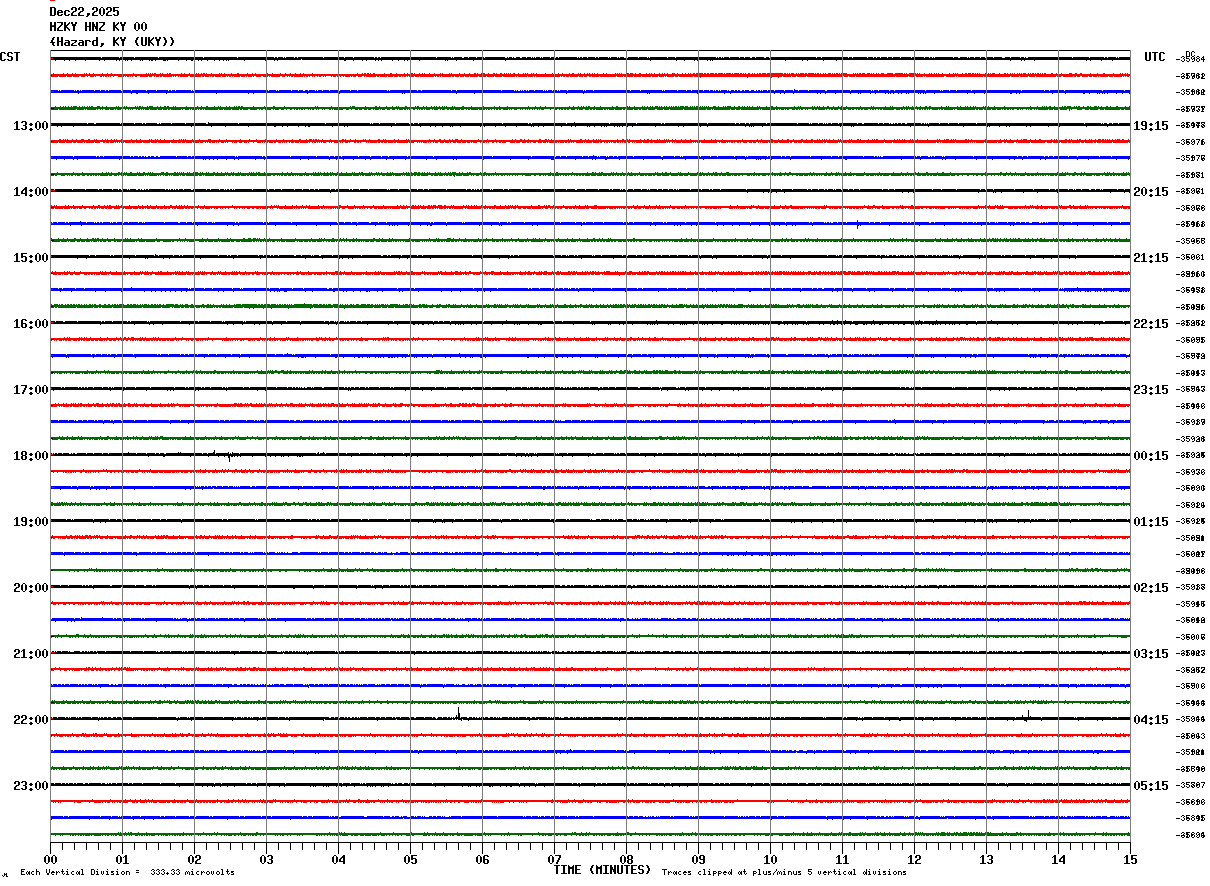Select the 19:00 CST row label
The width and height of the screenshot is (1210, 886).
pyautogui.click(x=30, y=522)
